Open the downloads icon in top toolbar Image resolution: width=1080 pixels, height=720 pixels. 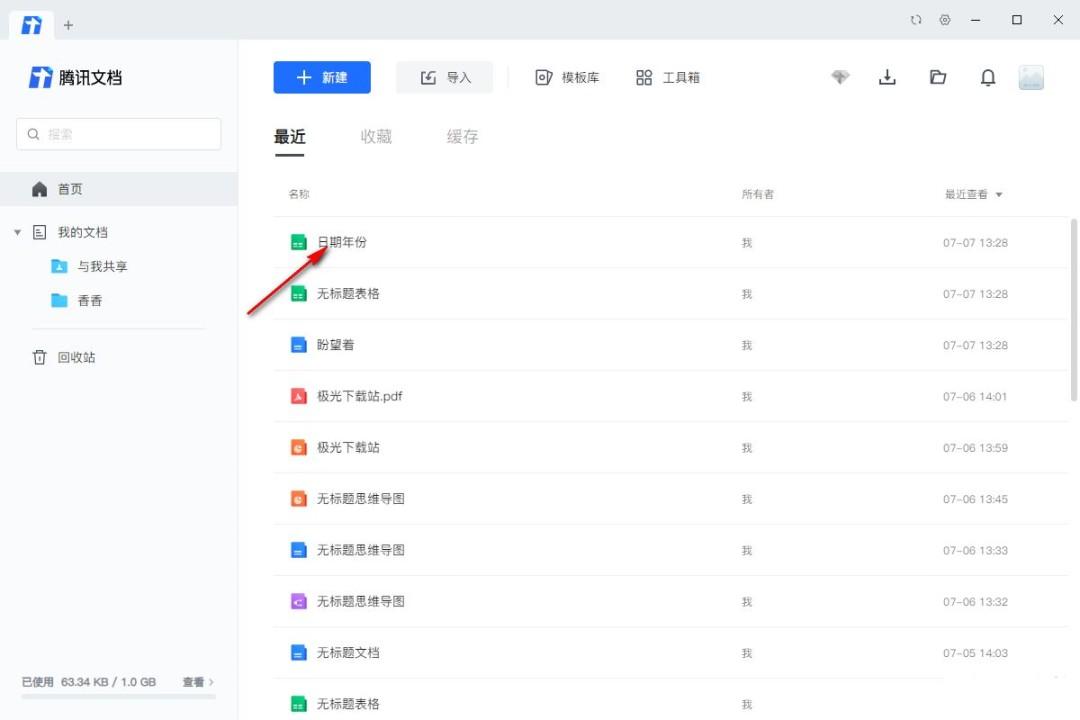pyautogui.click(x=887, y=78)
